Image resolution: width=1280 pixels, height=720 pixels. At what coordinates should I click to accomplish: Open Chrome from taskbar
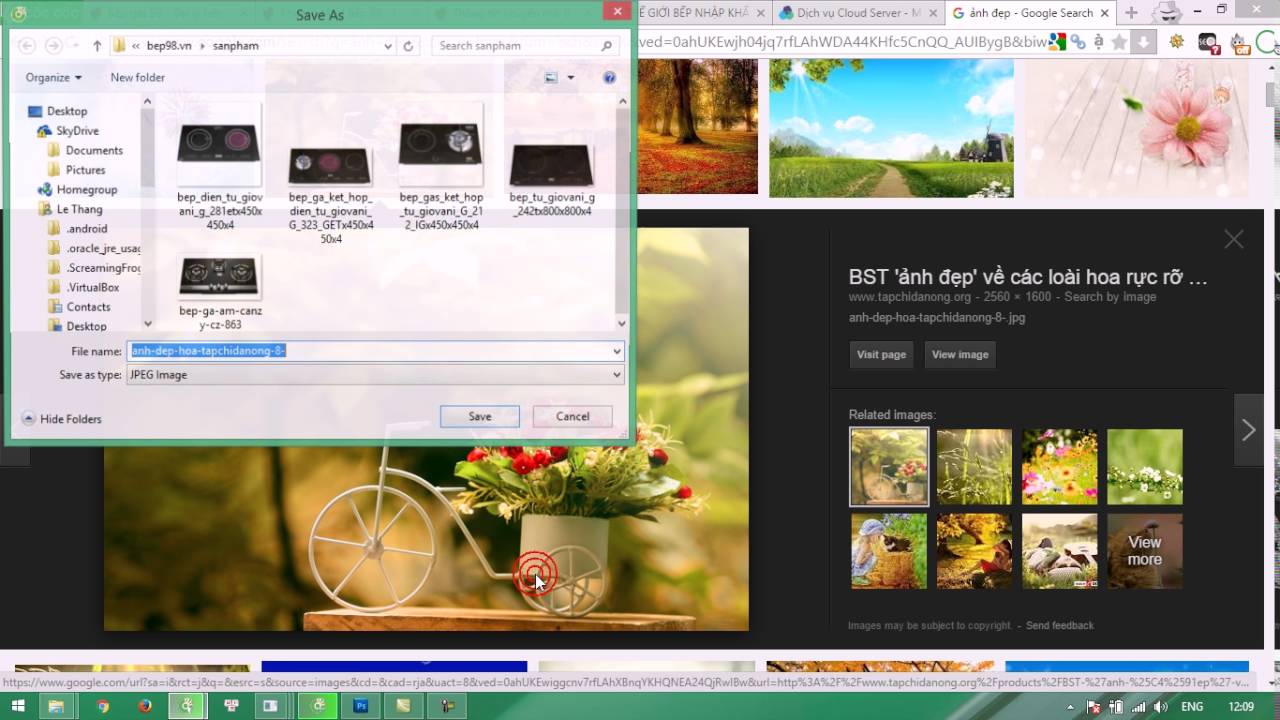pyautogui.click(x=102, y=706)
